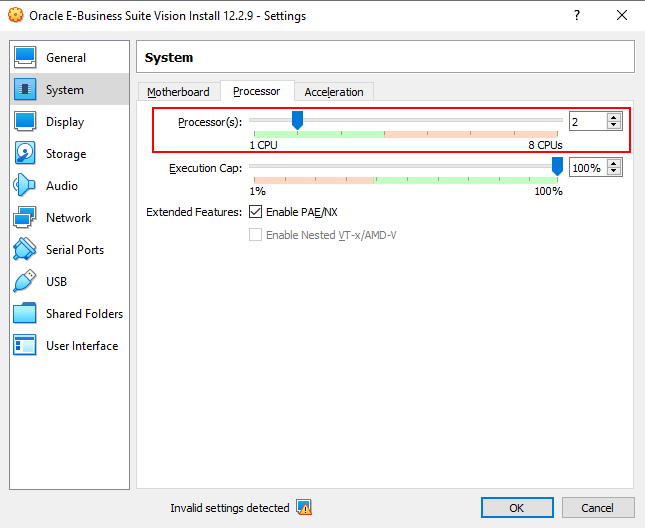Click the processor count input field
Viewport: 645px width, 528px height.
[586, 121]
